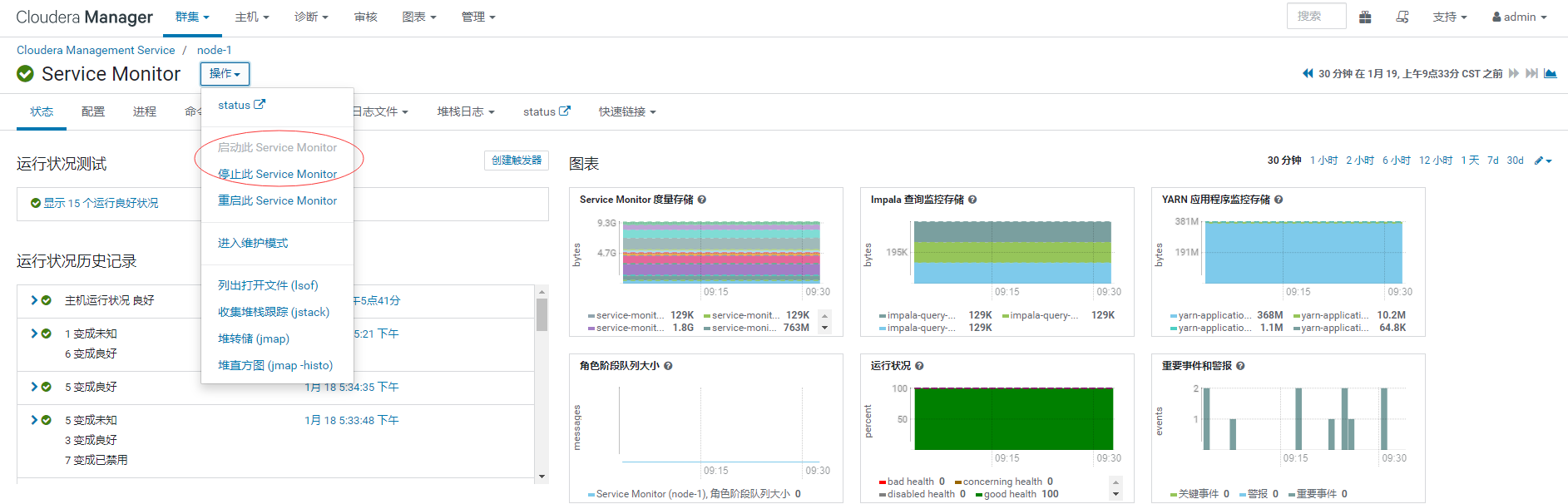The width and height of the screenshot is (1568, 504).
Task: Click the good health green legend entry
Action: [1017, 494]
